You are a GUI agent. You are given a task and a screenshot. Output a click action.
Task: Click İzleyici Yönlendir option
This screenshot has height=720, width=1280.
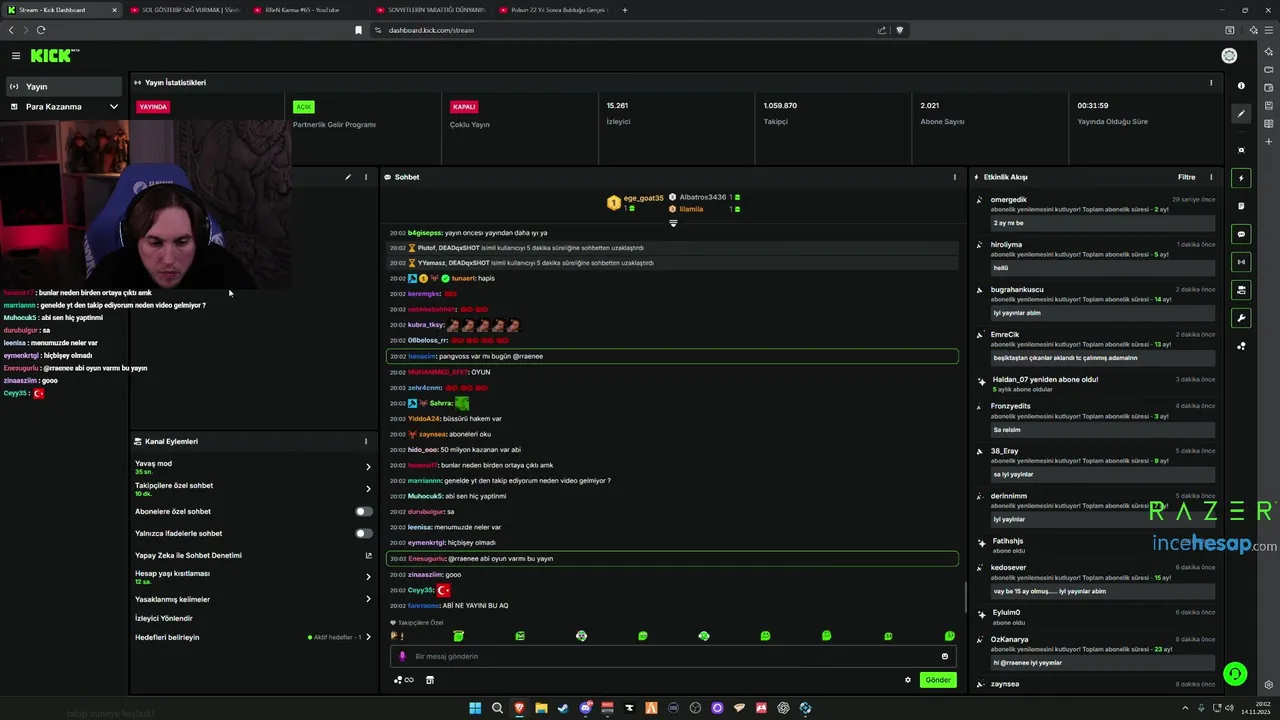[164, 618]
